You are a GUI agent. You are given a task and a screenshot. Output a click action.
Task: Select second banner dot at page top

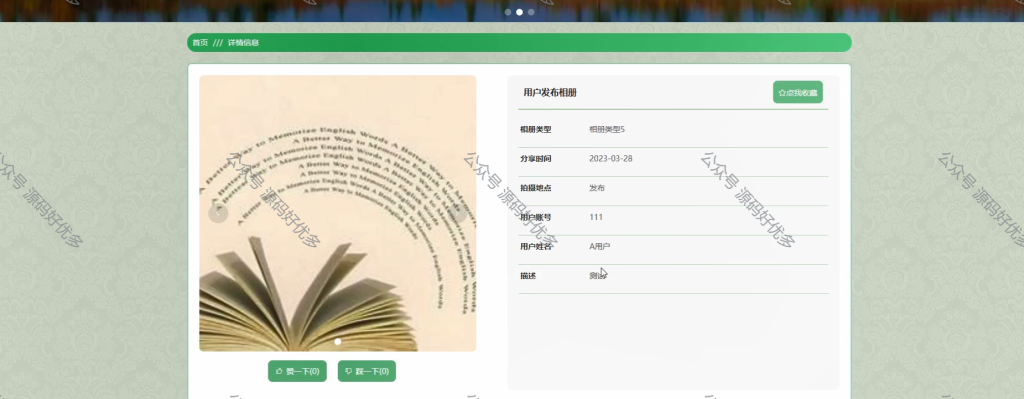click(519, 12)
